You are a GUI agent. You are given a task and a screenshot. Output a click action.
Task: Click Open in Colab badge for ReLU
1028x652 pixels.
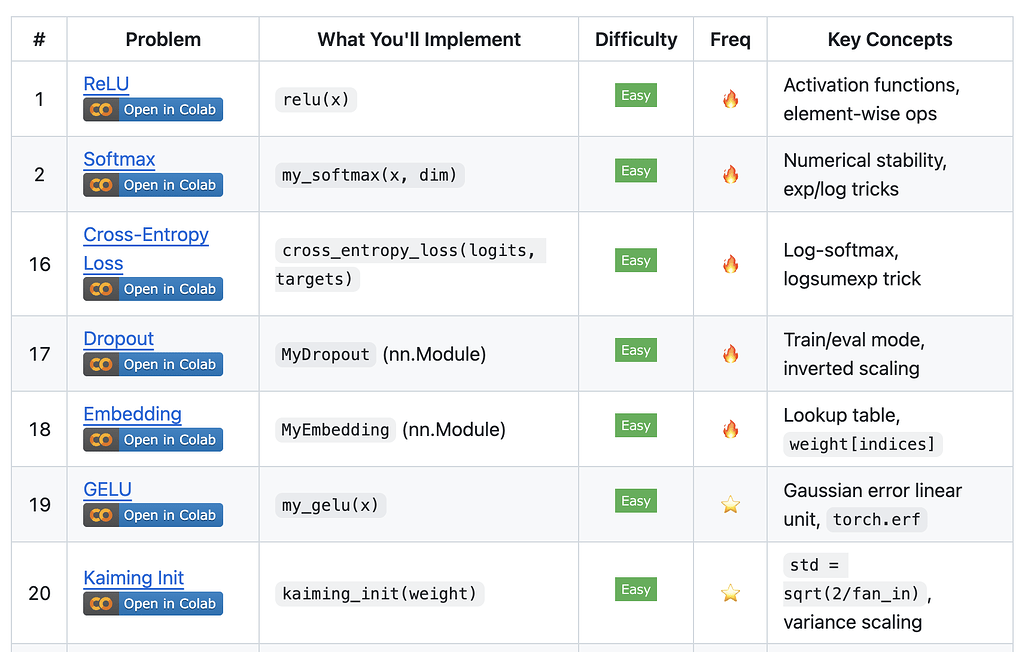pos(153,110)
